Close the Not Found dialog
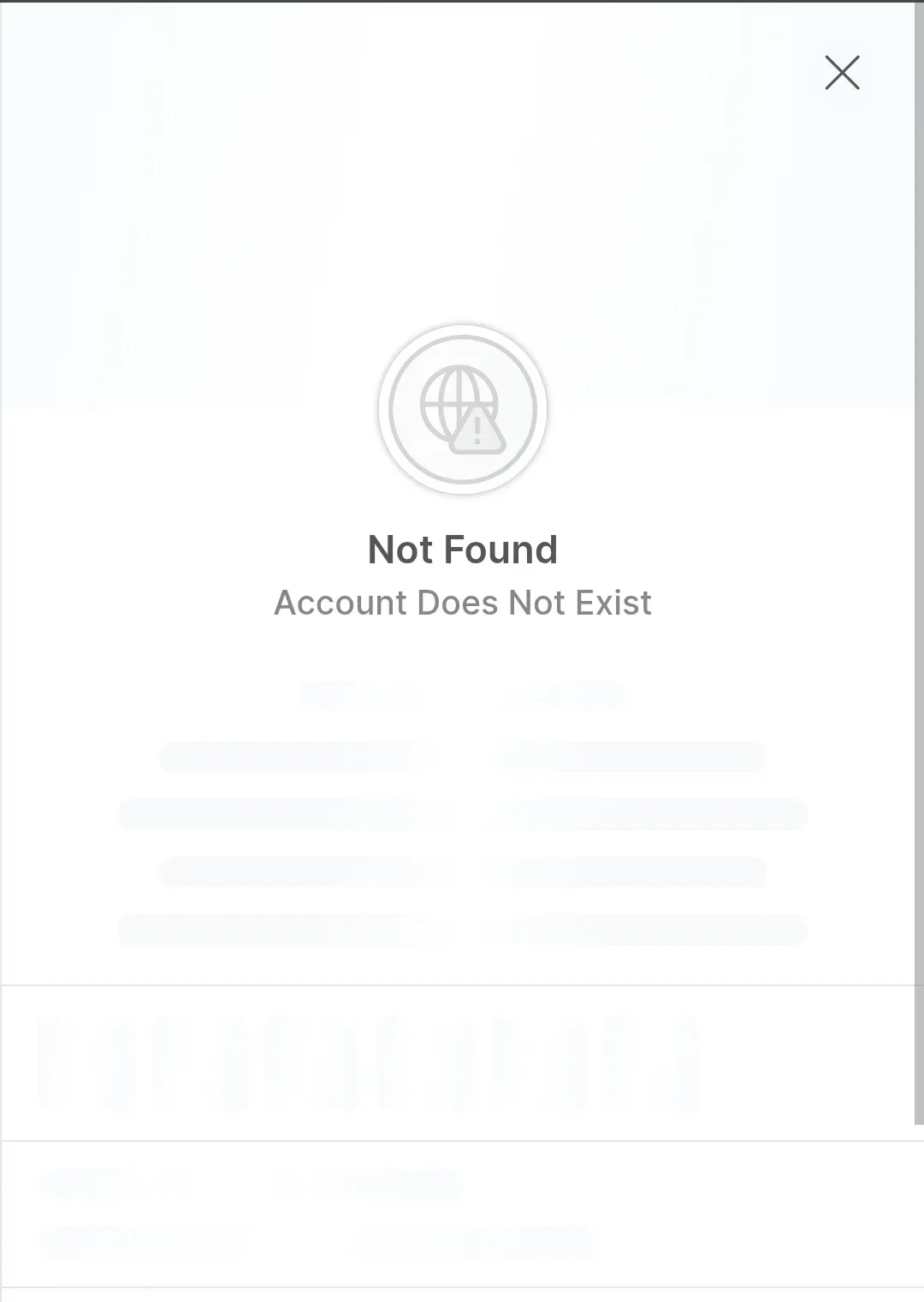Viewport: 924px width, 1302px height. (x=842, y=73)
